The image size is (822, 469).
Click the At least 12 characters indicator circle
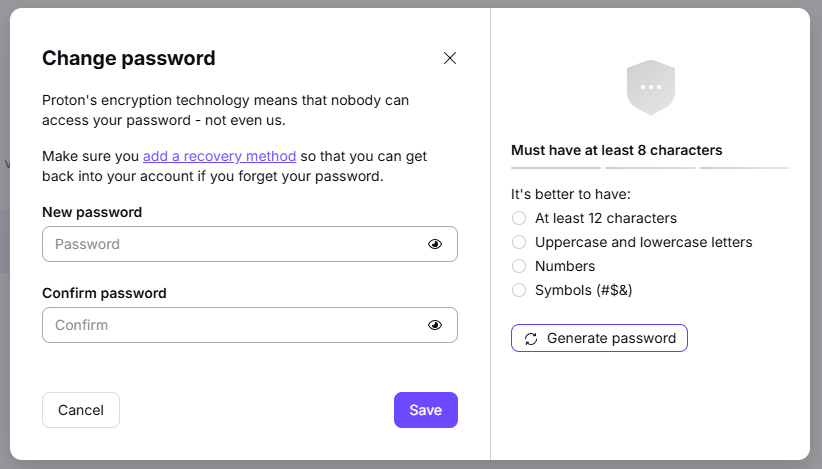(518, 218)
